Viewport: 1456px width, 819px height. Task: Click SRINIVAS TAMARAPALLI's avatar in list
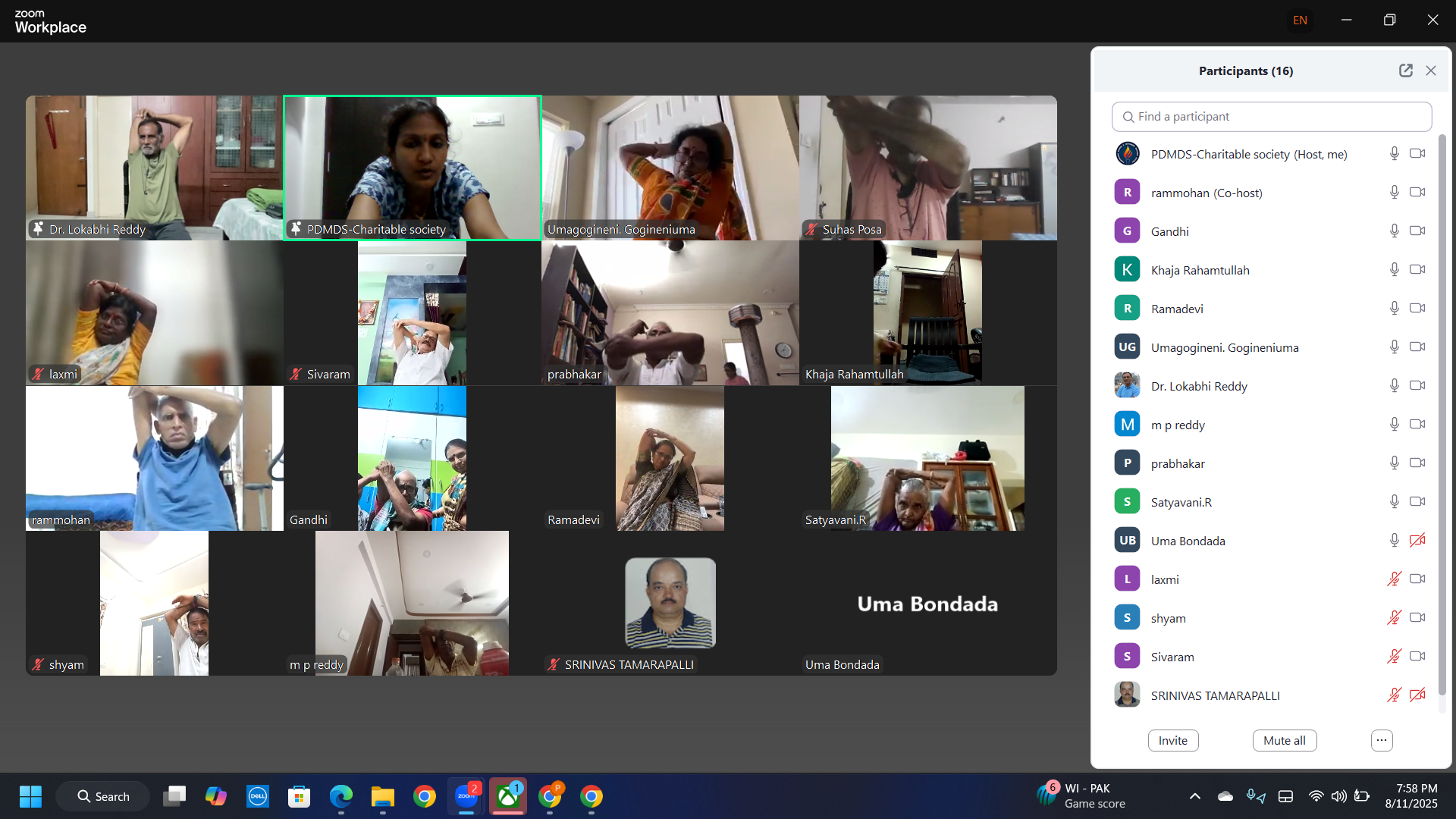pyautogui.click(x=1128, y=695)
